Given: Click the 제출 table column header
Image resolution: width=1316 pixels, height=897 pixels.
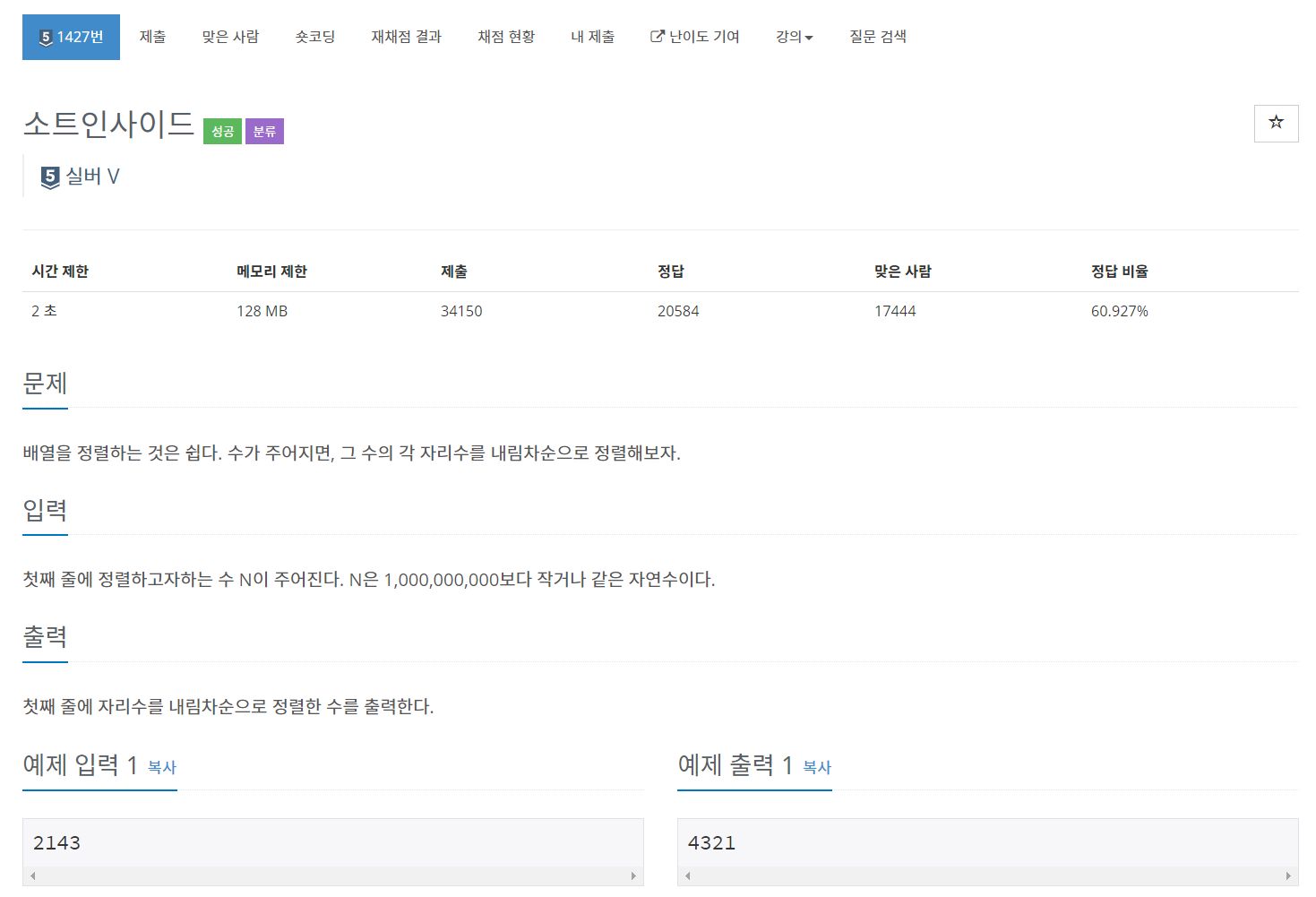Looking at the screenshot, I should pyautogui.click(x=454, y=272).
